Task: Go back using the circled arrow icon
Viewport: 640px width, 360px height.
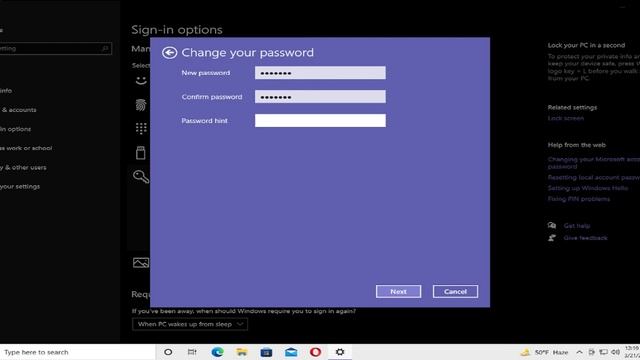Action: (x=169, y=53)
